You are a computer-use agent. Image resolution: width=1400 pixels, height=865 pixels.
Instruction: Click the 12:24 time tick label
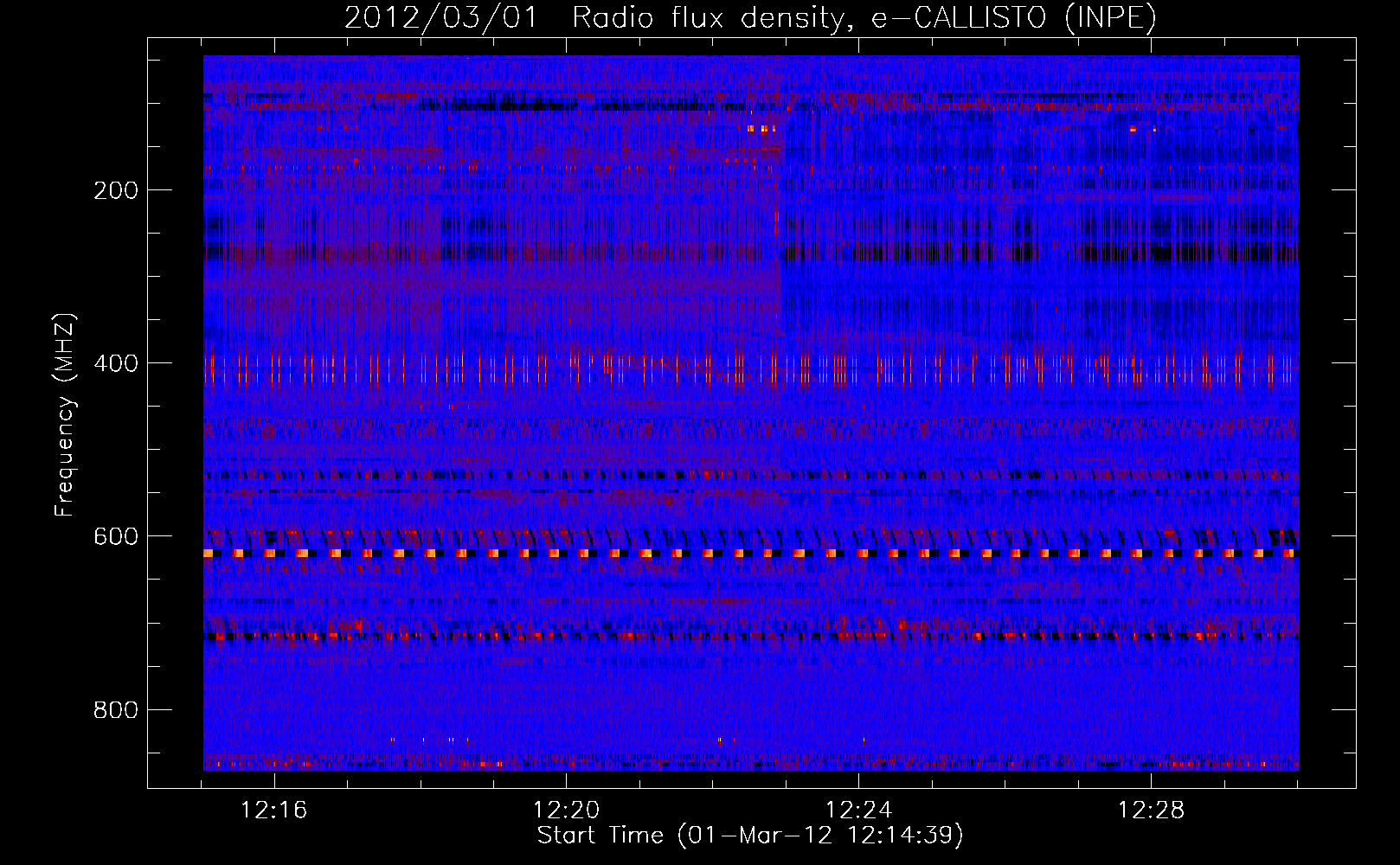point(859,811)
